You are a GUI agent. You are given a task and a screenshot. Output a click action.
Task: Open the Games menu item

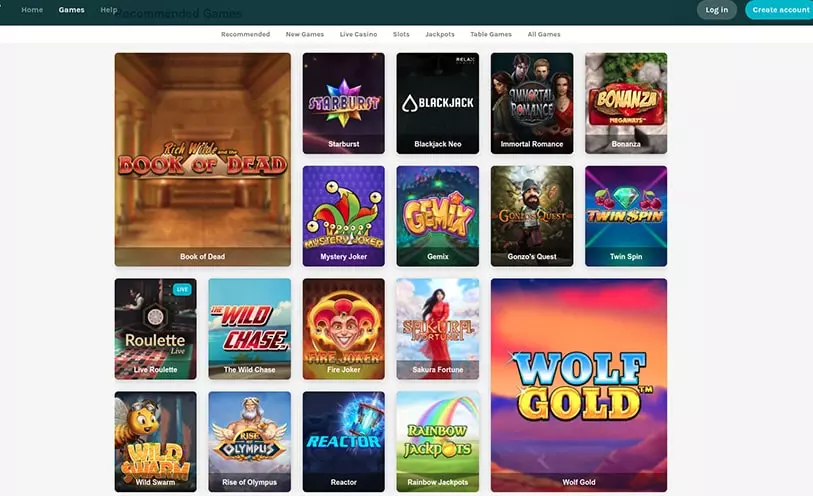pos(72,10)
